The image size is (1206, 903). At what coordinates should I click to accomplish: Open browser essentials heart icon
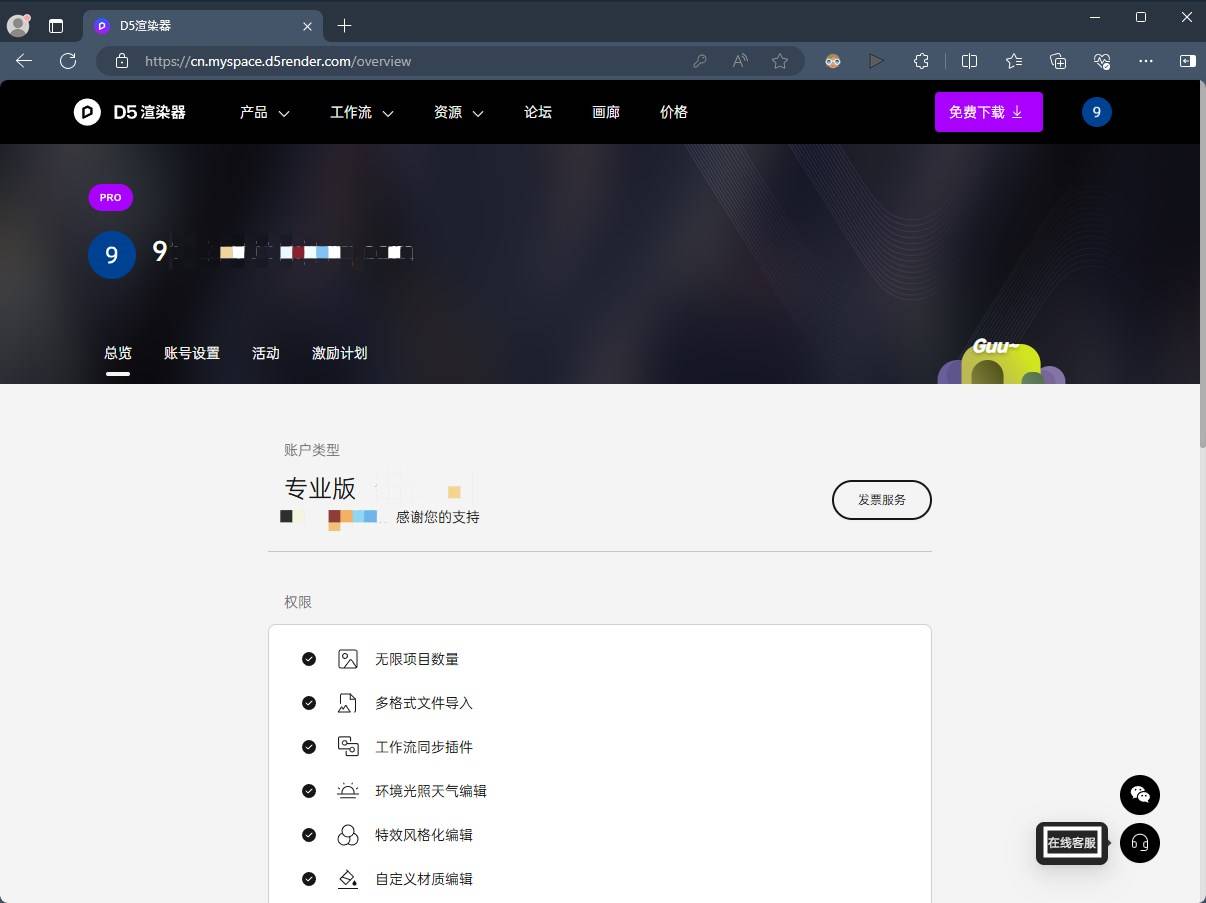click(1102, 61)
